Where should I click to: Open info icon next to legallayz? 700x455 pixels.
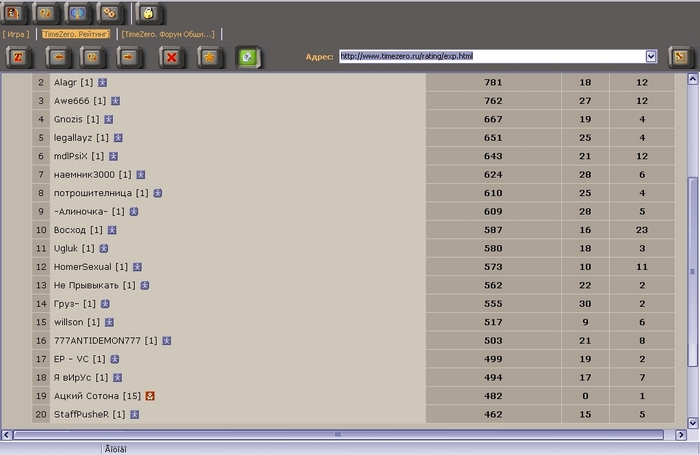click(x=118, y=138)
